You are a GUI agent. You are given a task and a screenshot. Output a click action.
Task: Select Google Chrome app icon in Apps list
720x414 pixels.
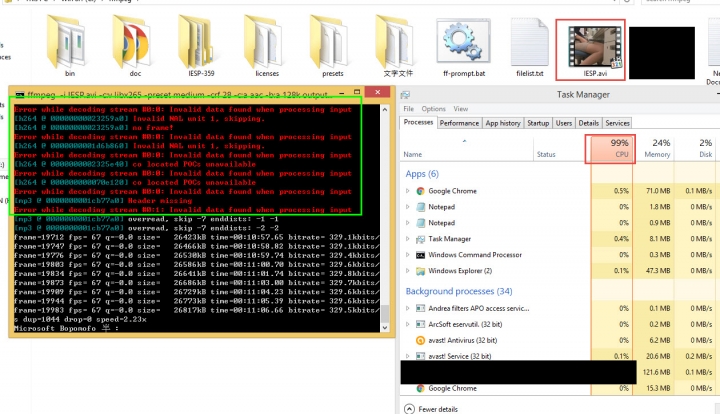tap(420, 191)
